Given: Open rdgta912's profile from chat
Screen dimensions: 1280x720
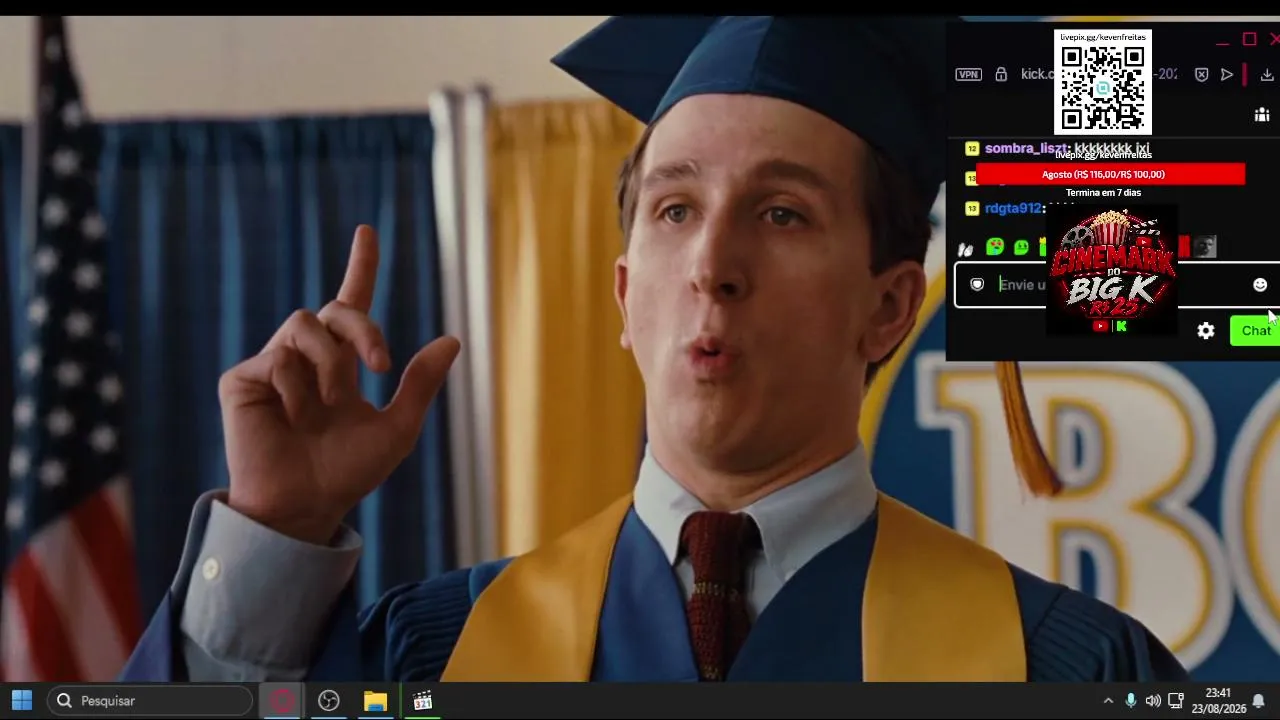Looking at the screenshot, I should (1013, 208).
